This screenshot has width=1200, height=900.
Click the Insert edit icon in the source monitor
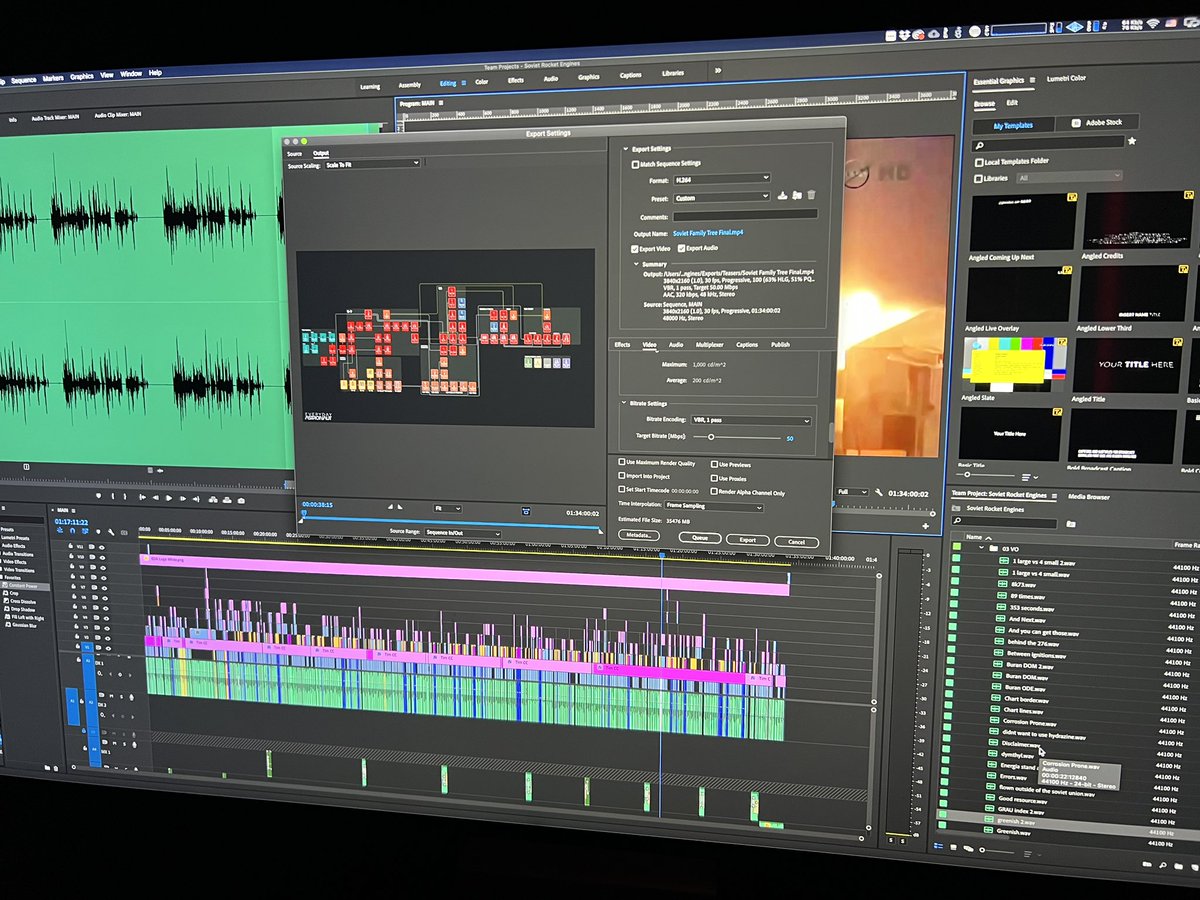213,498
